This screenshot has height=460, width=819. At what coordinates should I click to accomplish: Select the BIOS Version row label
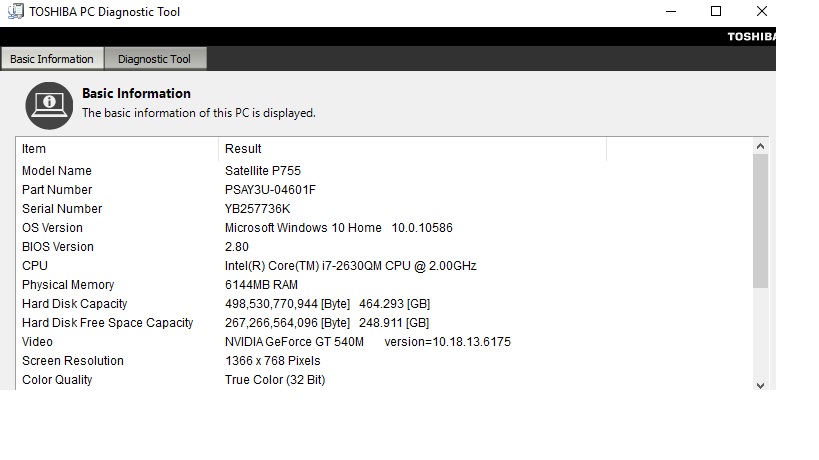[x=58, y=246]
